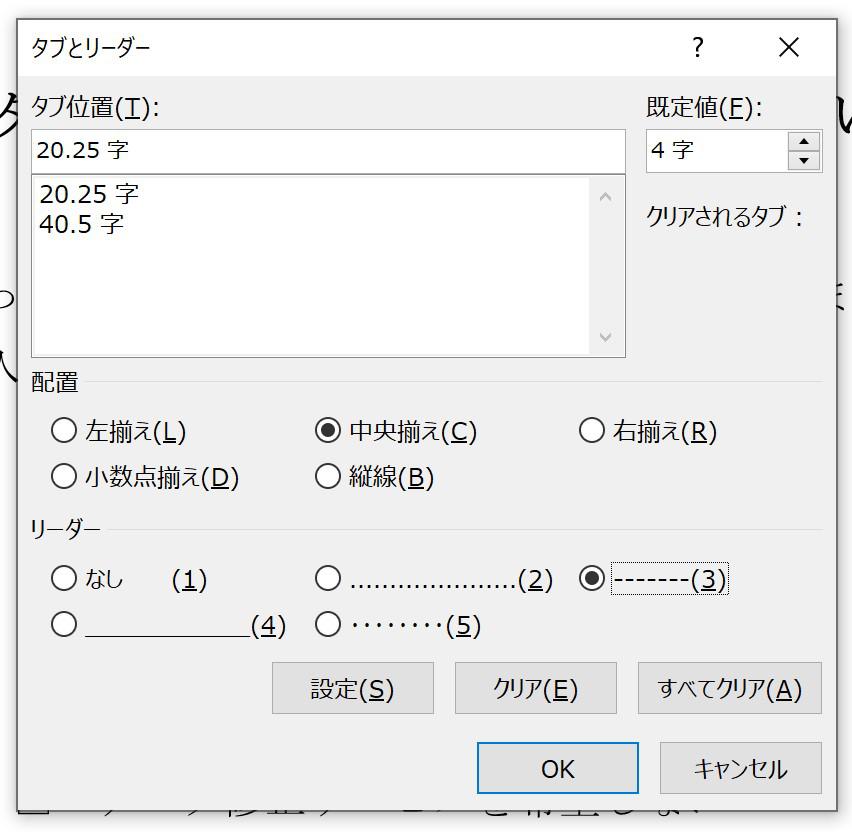Viewport: 852px width, 832px height.
Task: Close the タブとリーダー dialog
Action: [788, 47]
